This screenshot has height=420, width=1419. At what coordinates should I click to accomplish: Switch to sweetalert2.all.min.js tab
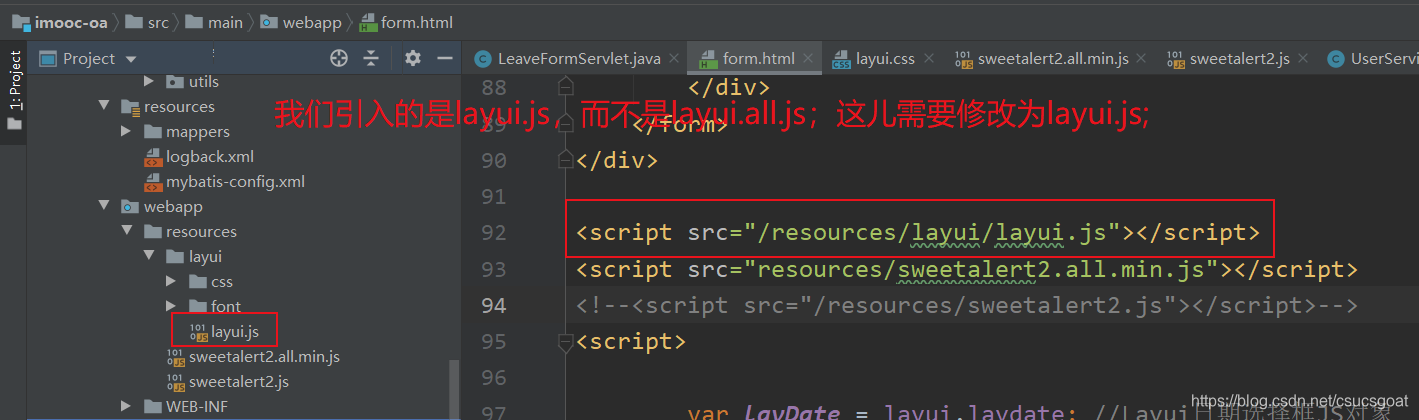[1041, 58]
